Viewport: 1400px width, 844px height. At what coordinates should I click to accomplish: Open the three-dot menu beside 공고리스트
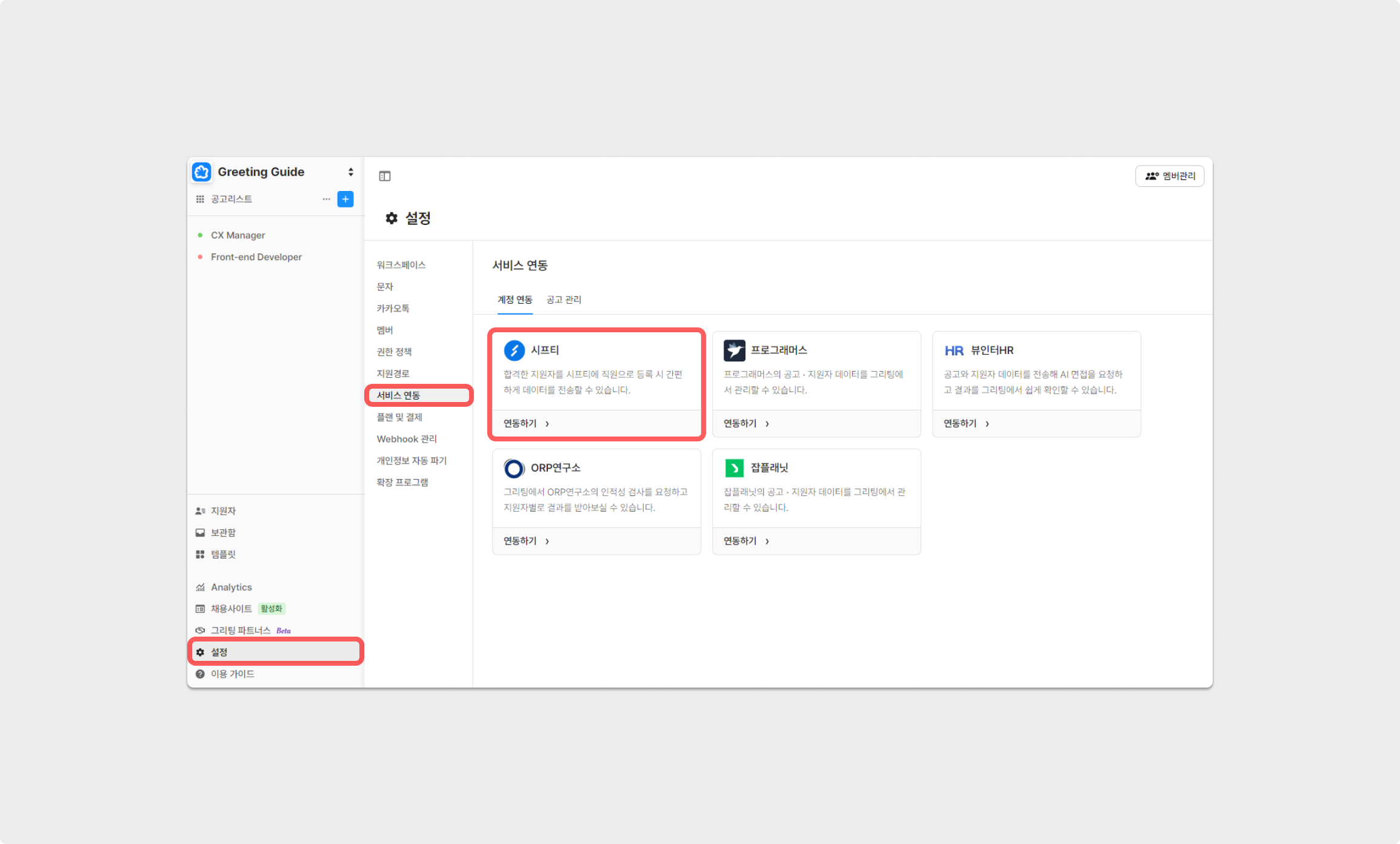(326, 199)
